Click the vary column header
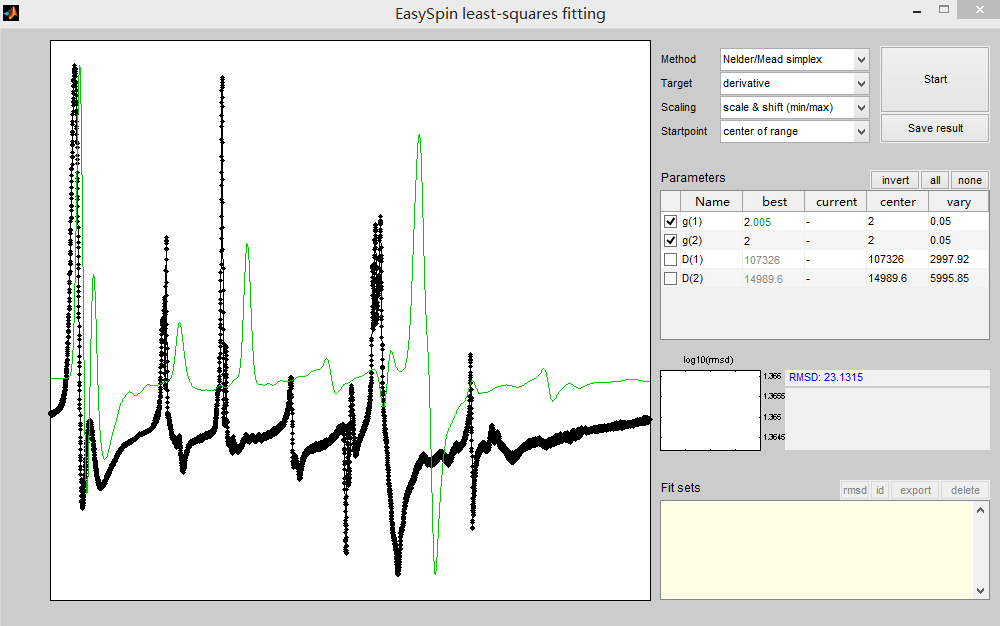Screen dimensions: 1000x626 pos(959,202)
